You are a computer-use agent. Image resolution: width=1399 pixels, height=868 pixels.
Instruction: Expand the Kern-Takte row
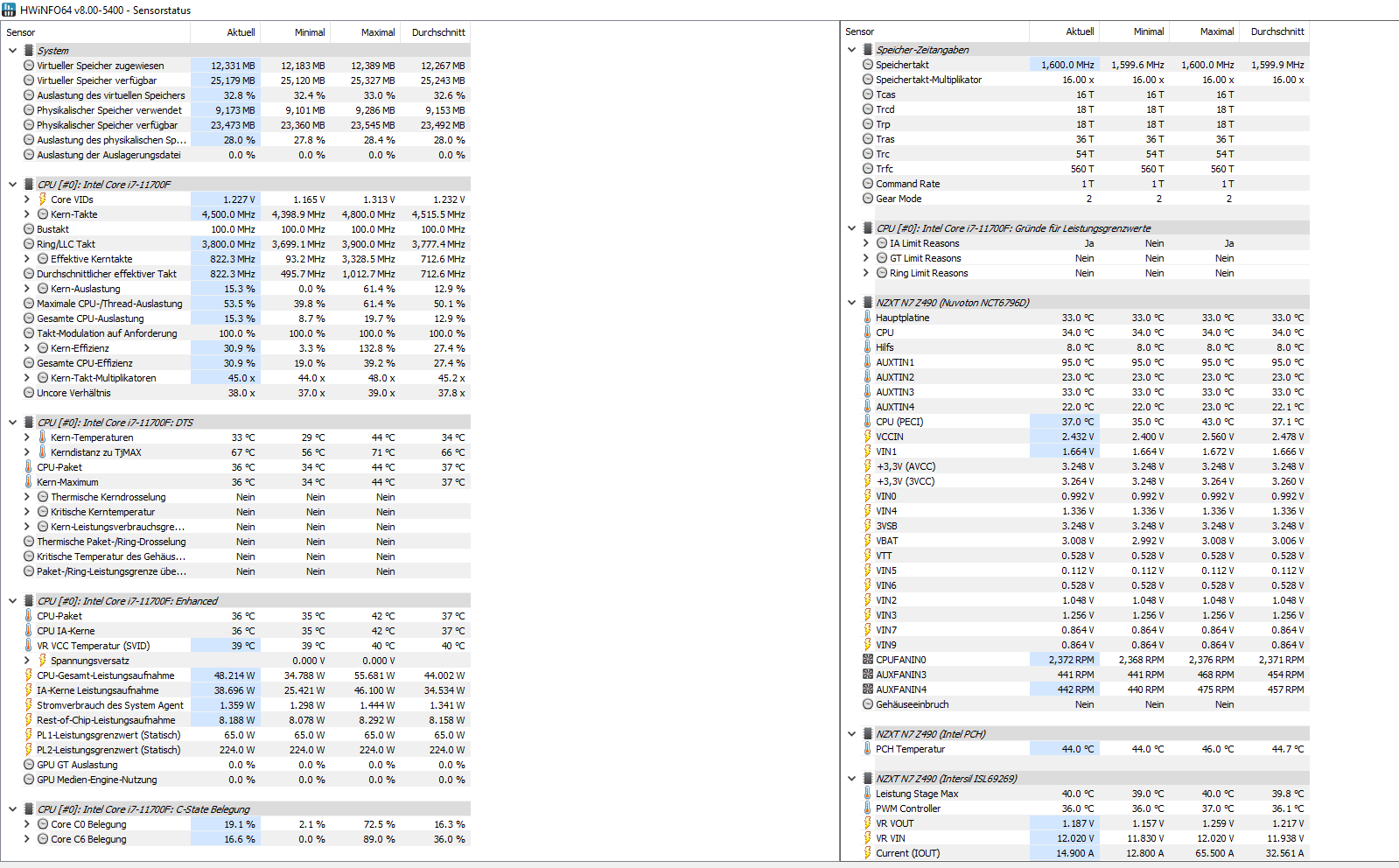pyautogui.click(x=27, y=214)
